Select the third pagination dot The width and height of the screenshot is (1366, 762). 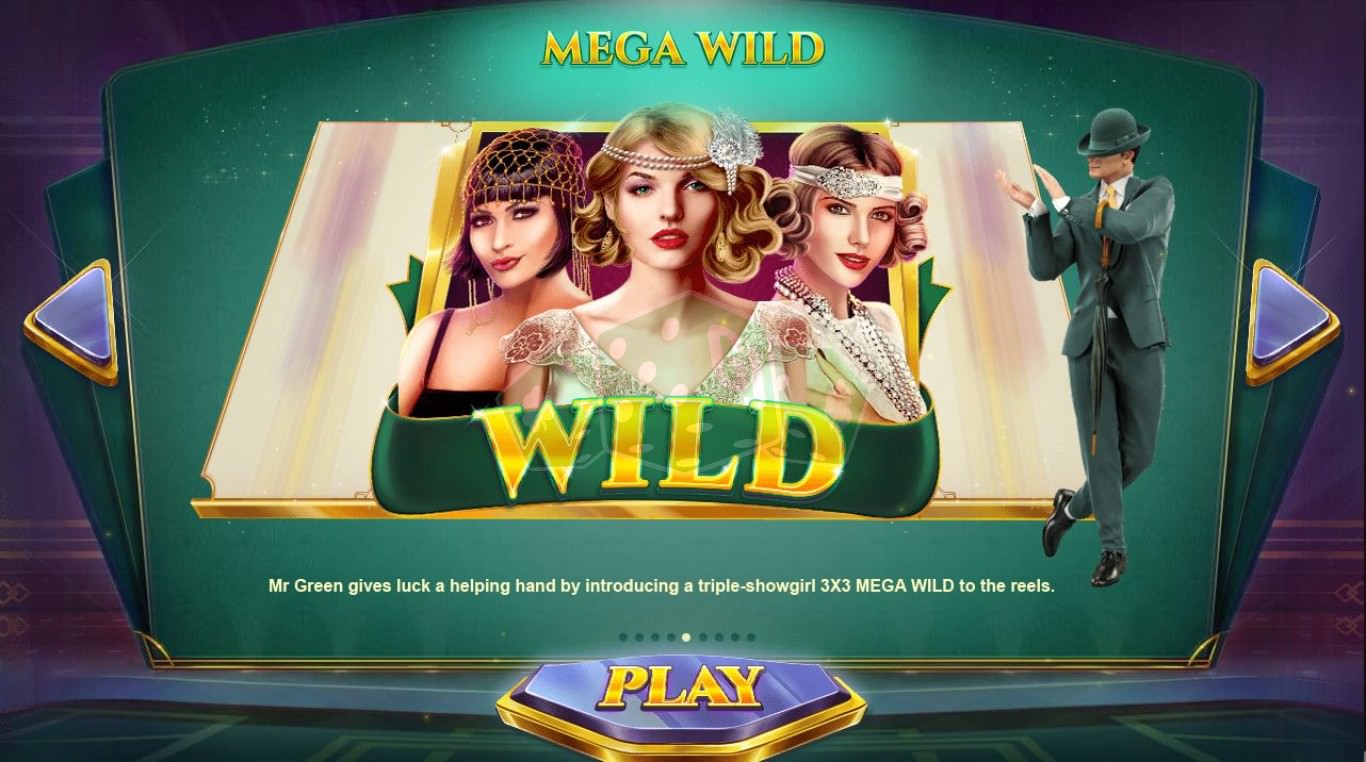(x=655, y=637)
